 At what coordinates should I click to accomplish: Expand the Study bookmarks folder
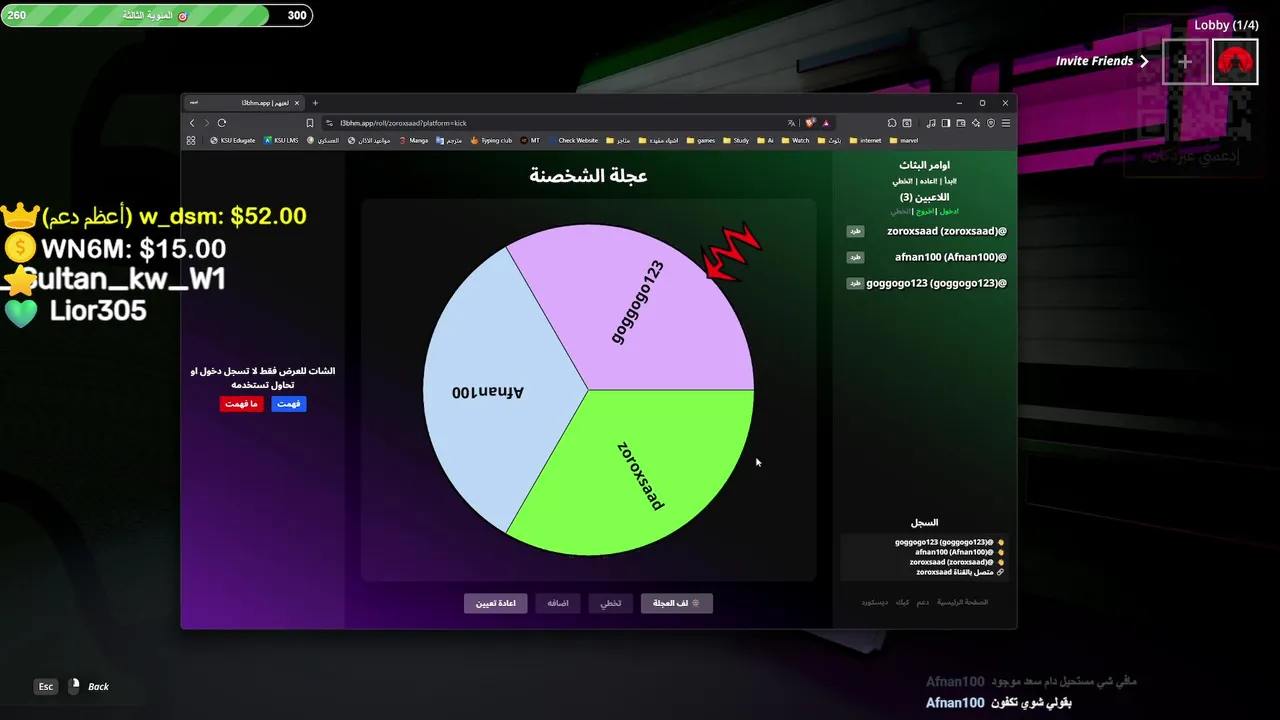[x=736, y=140]
